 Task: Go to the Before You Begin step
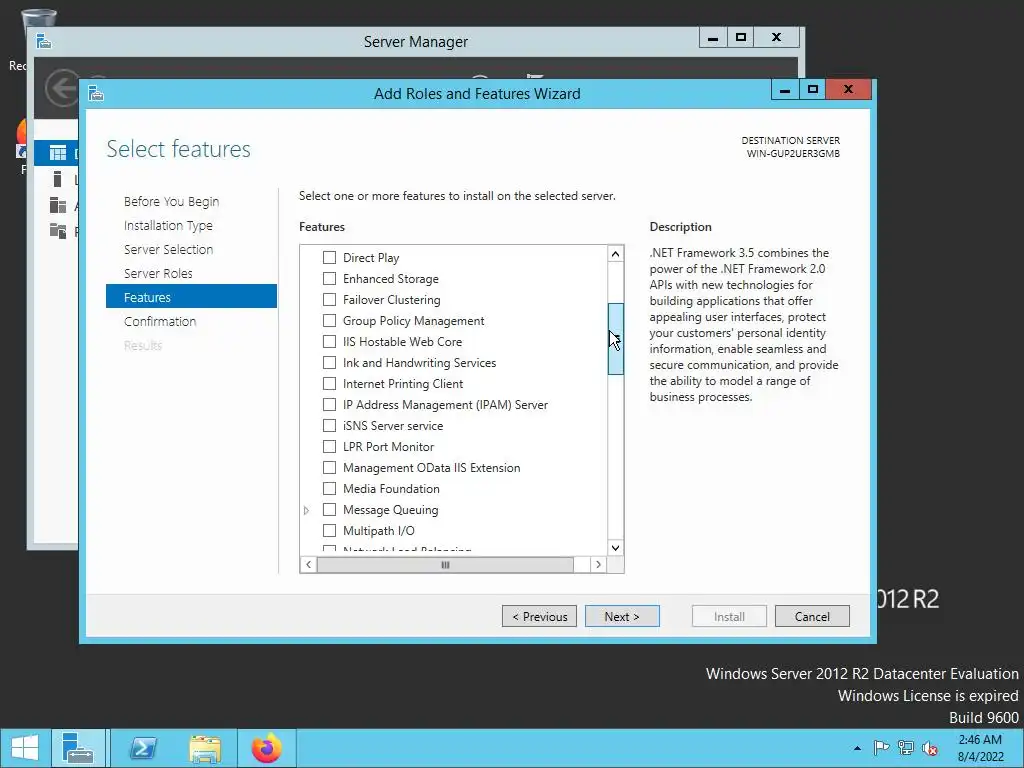coord(171,201)
